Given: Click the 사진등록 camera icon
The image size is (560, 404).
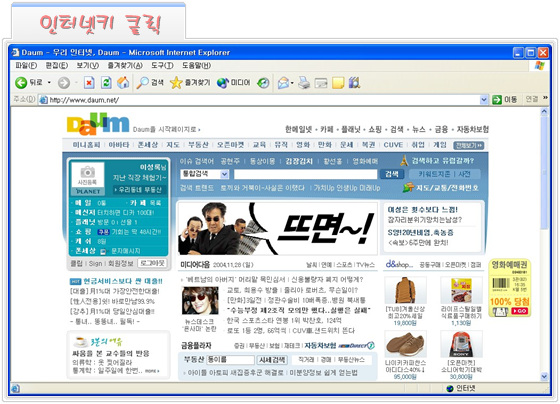Looking at the screenshot, I should [88, 174].
